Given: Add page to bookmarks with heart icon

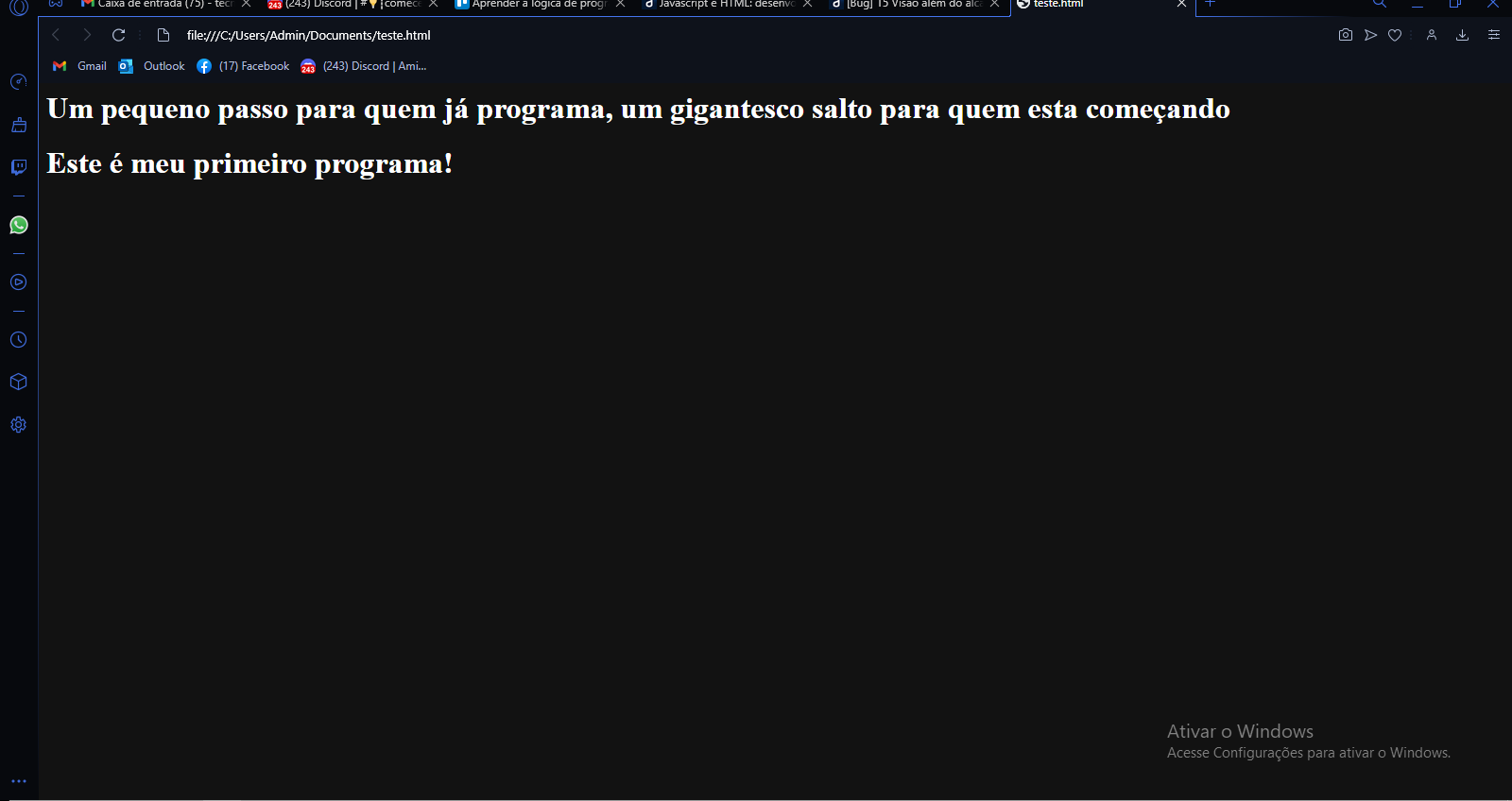Looking at the screenshot, I should point(1395,35).
